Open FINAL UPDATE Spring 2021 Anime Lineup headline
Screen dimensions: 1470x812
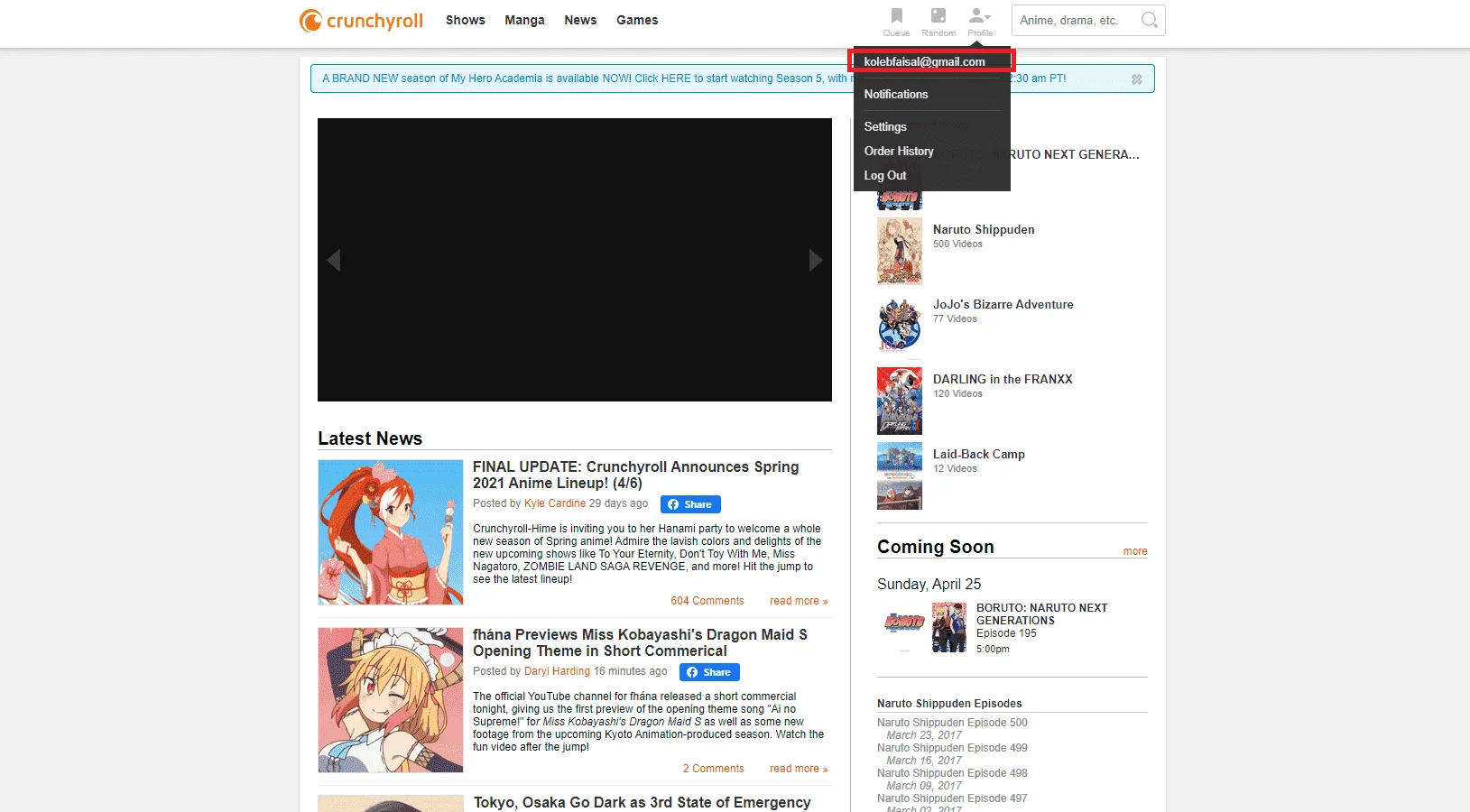coord(635,475)
